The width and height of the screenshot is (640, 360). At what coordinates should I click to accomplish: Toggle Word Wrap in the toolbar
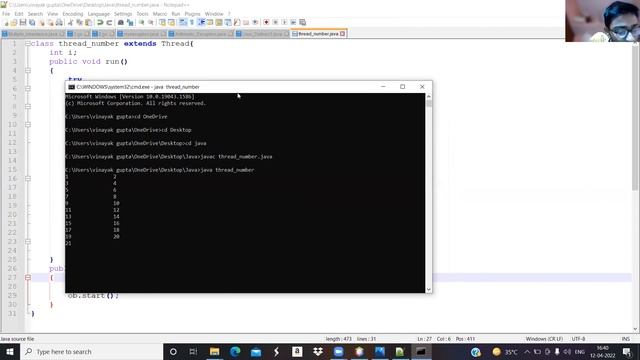pyautogui.click(x=182, y=22)
